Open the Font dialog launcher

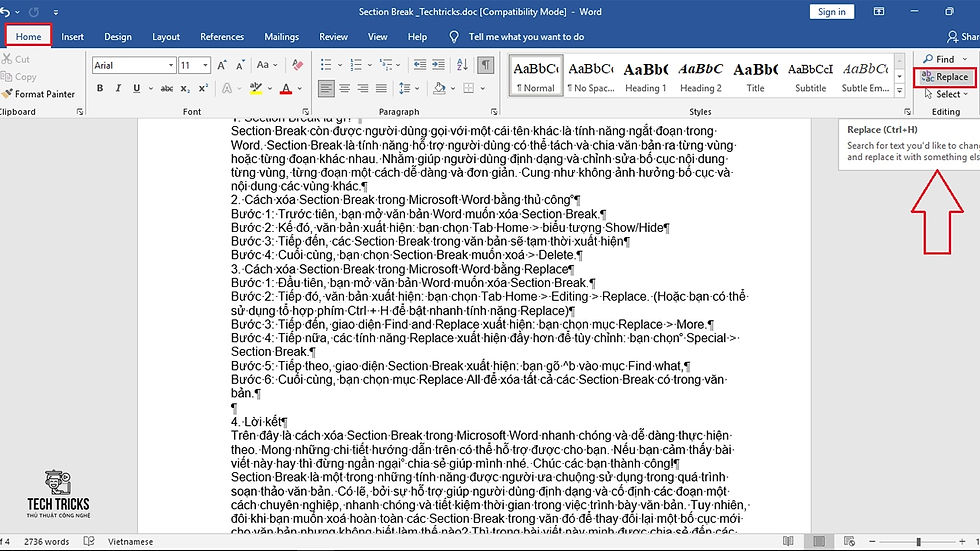pos(306,112)
